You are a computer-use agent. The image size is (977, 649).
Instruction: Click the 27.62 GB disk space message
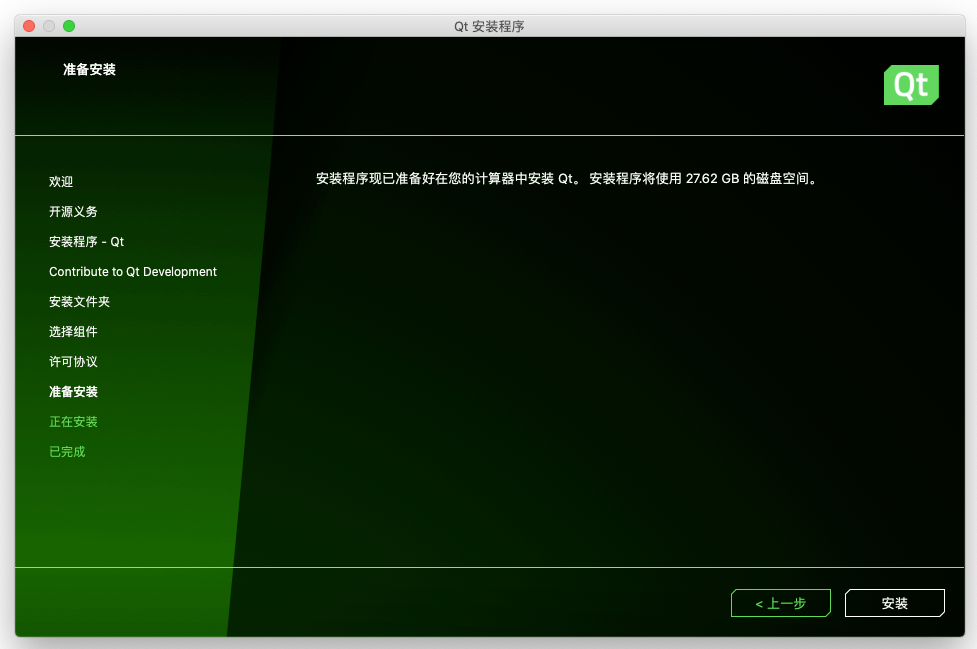coord(566,179)
